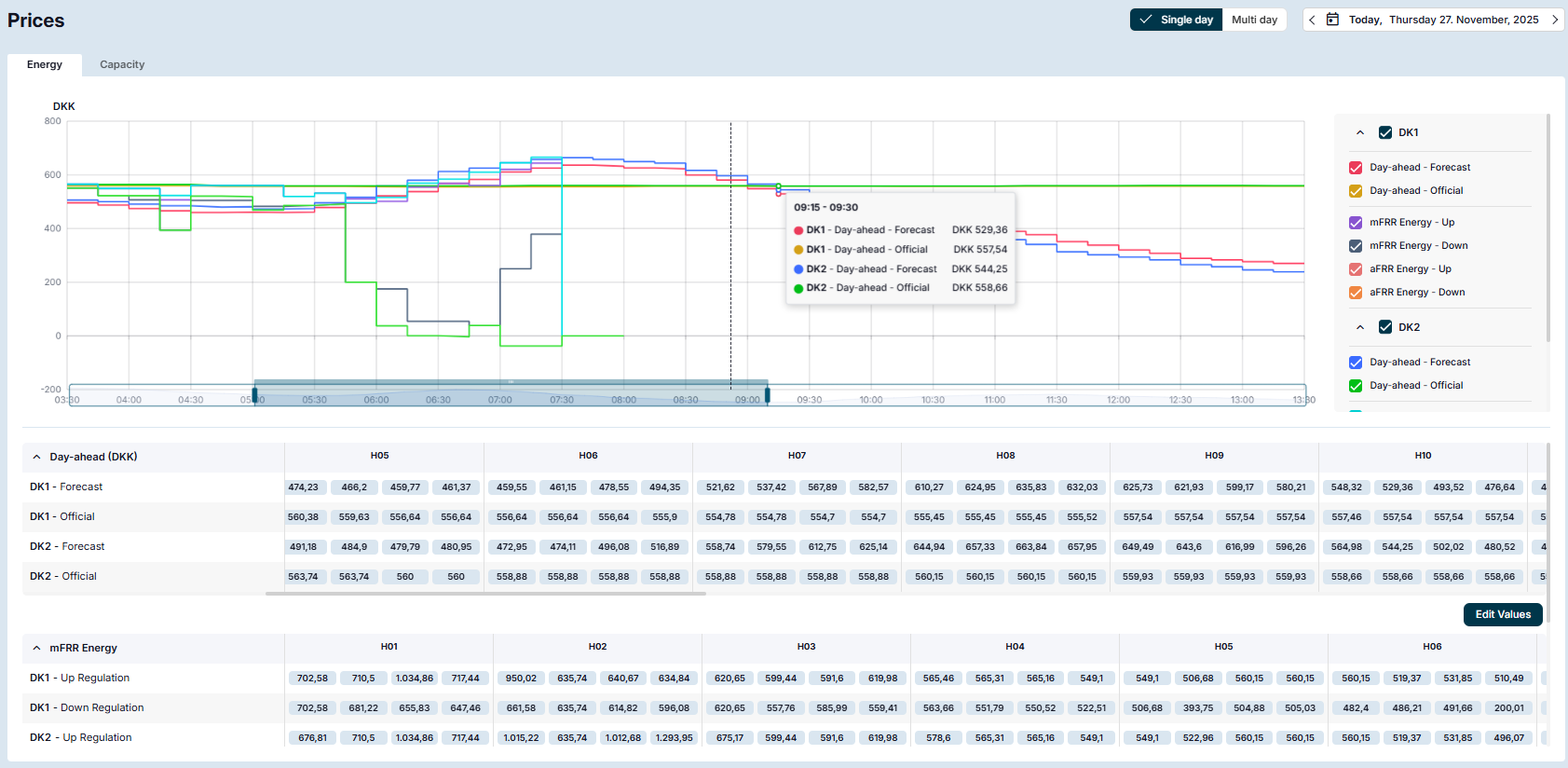Collapse the Day-ahead (DKK) table section

36,457
